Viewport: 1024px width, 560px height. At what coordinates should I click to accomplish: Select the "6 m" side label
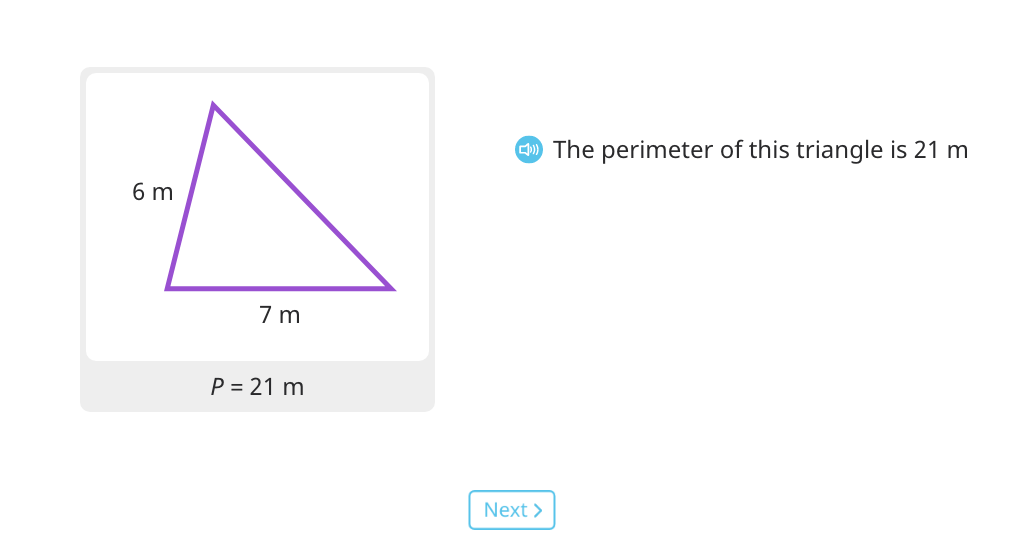pyautogui.click(x=152, y=192)
